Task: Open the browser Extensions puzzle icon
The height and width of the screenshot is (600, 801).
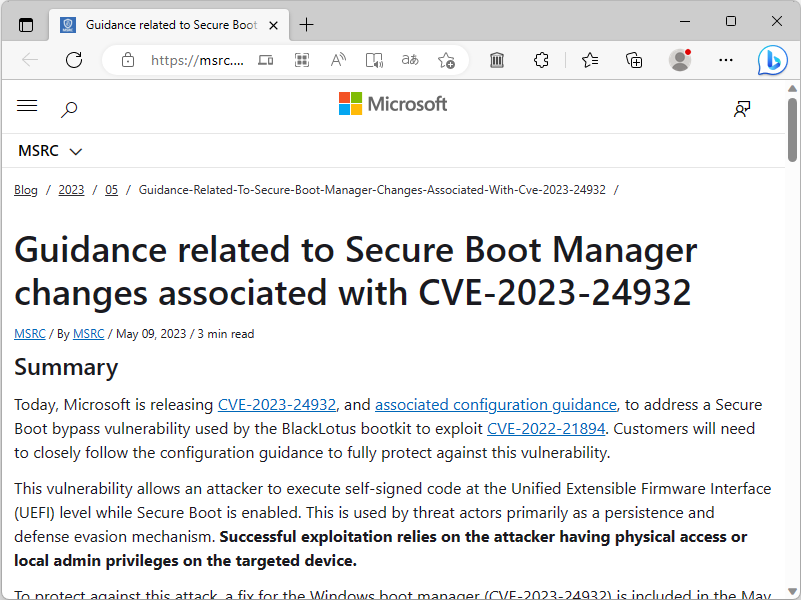Action: [x=541, y=60]
